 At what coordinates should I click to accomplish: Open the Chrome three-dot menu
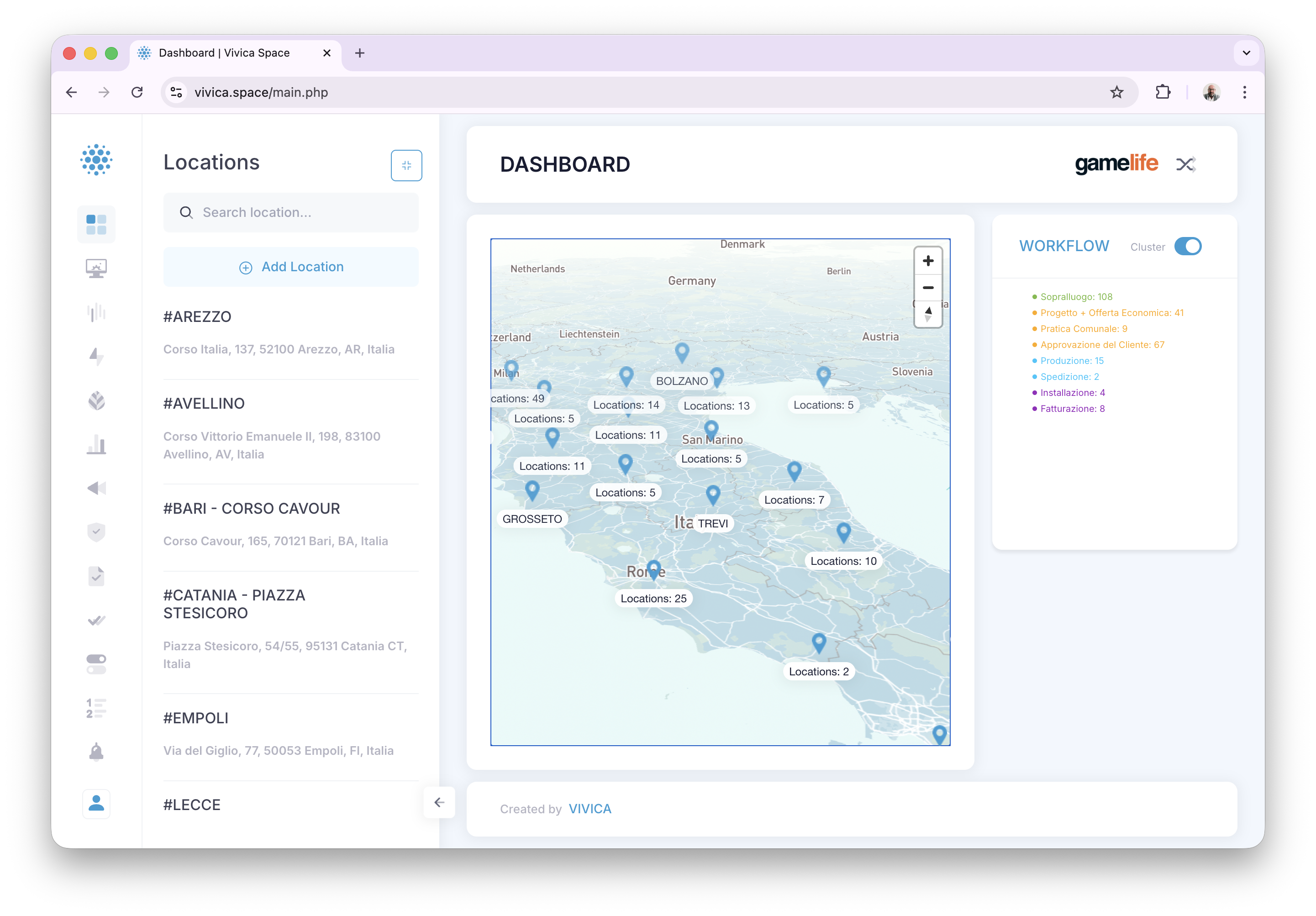pyautogui.click(x=1244, y=92)
